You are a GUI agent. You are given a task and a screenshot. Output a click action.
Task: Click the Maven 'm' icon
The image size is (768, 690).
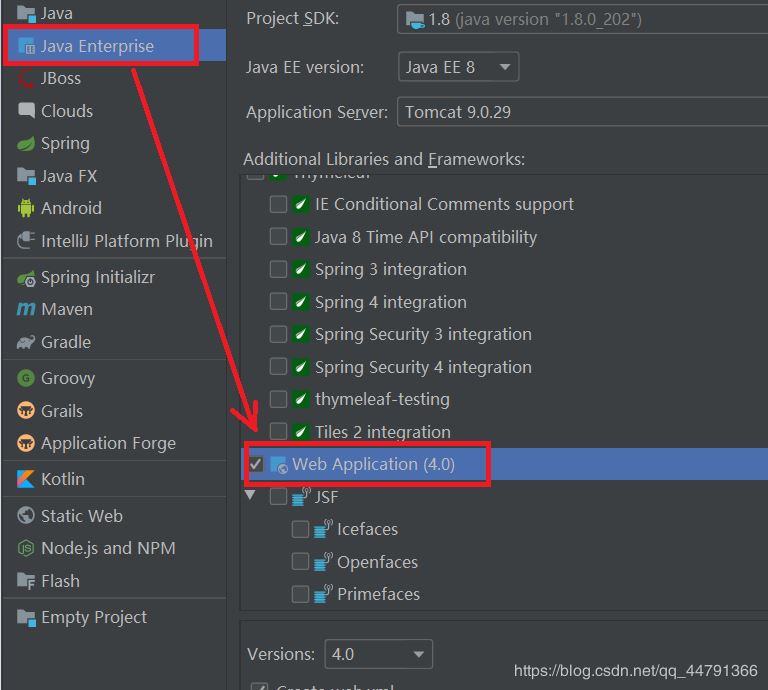point(25,310)
